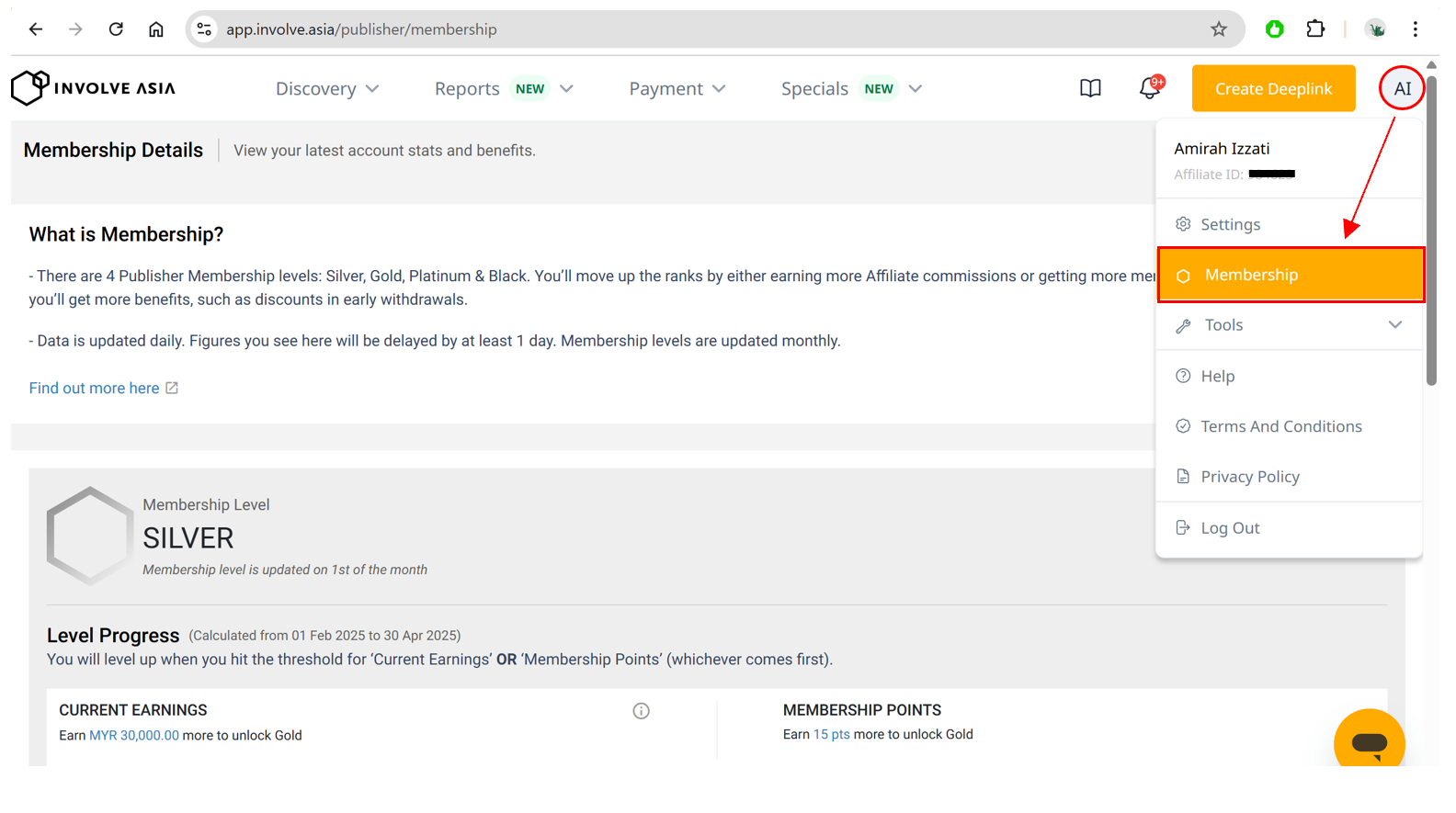This screenshot has width=1456, height=813.
Task: Open the Extensions puzzle icon
Action: pyautogui.click(x=1315, y=29)
